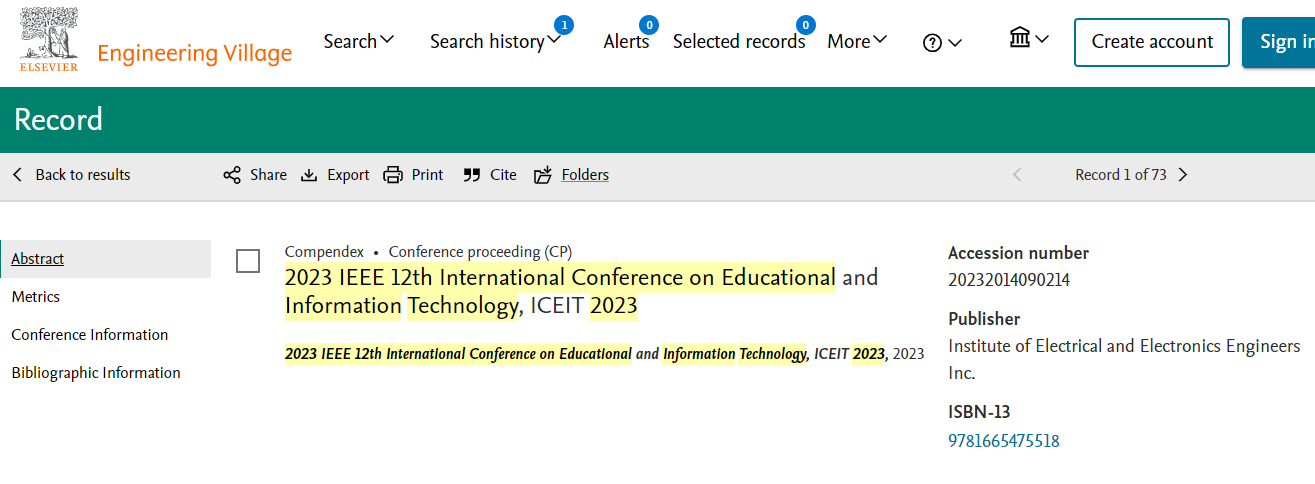Click the Export download icon
Viewport: 1315px width, 484px height.
point(309,175)
